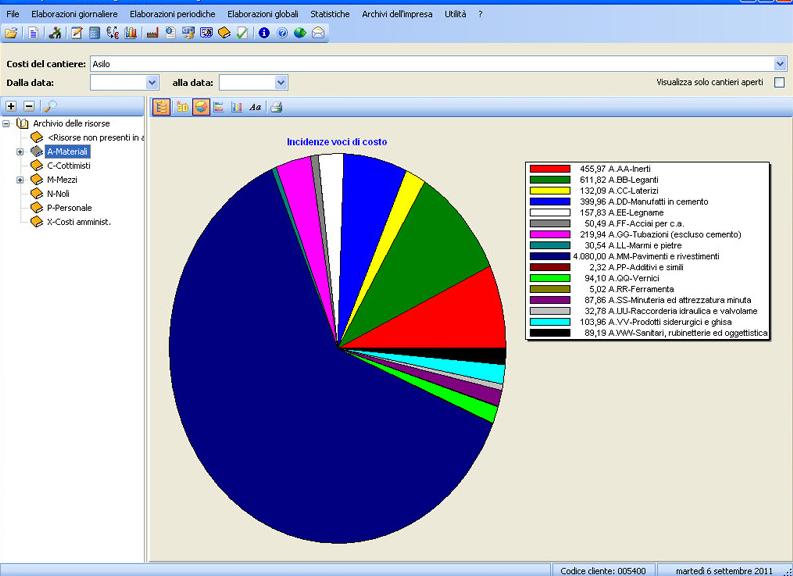Click the blue info icon in toolbar
This screenshot has width=793, height=576.
(x=264, y=33)
